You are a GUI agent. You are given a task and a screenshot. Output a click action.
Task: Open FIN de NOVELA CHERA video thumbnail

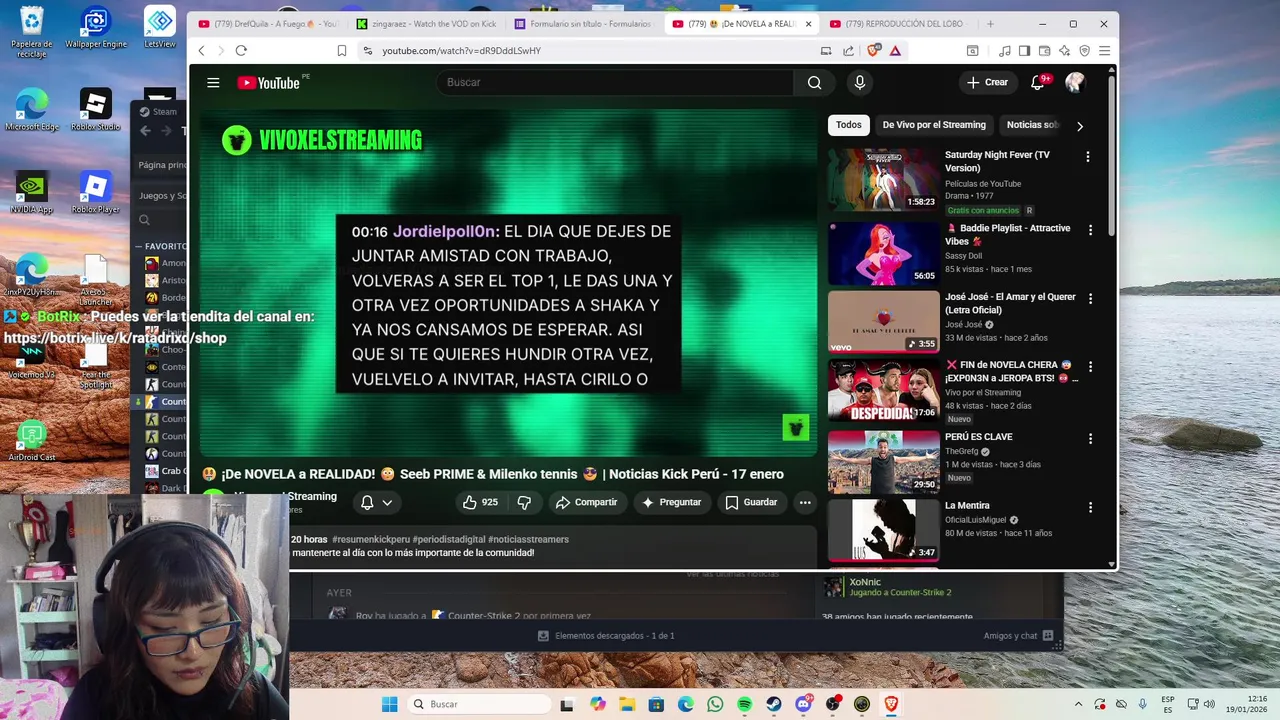tap(884, 391)
